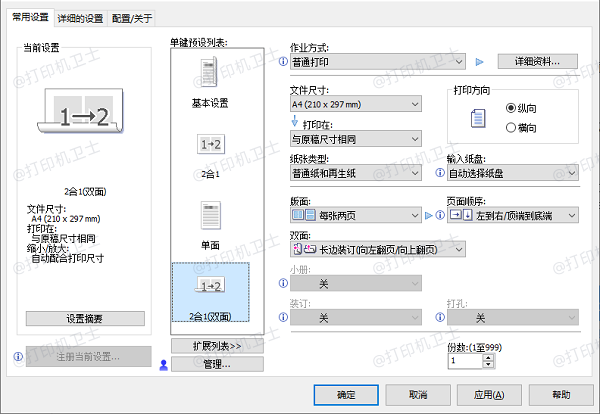
Task: Increase copies with the up spinner arrow
Action: pyautogui.click(x=488, y=357)
